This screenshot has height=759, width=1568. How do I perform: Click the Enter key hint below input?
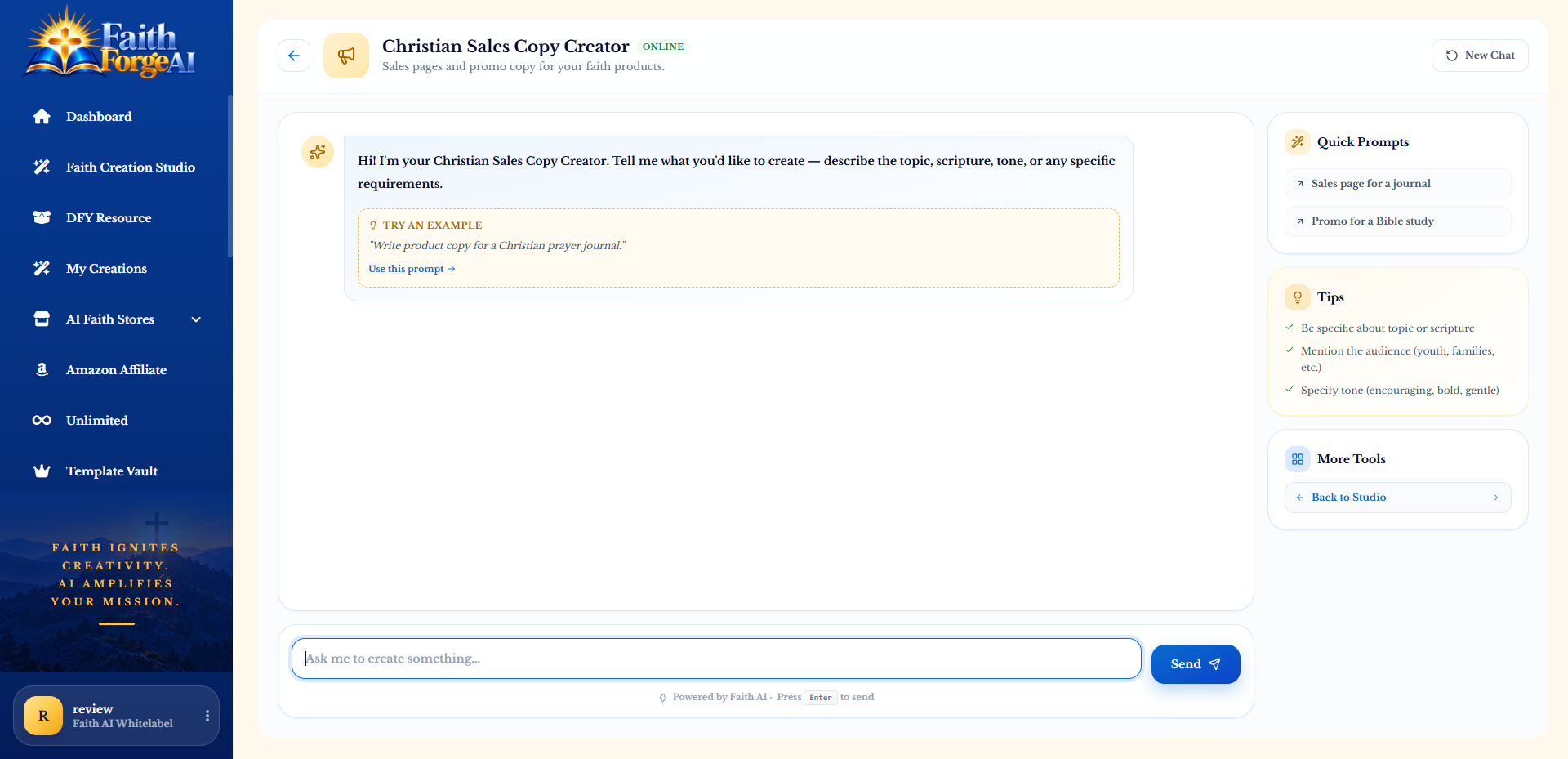coord(821,698)
